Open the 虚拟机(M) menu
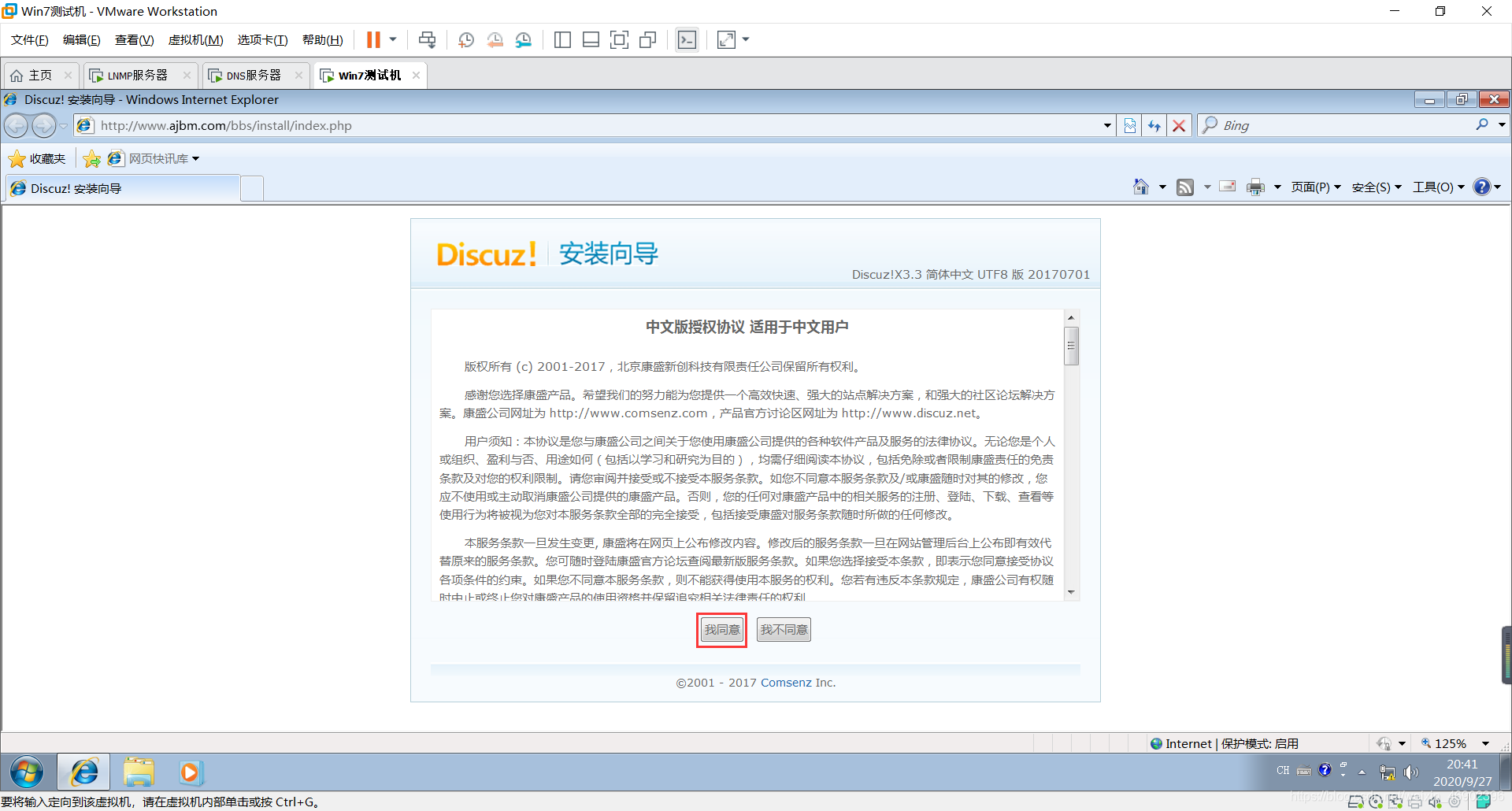The width and height of the screenshot is (1512, 811). point(196,40)
